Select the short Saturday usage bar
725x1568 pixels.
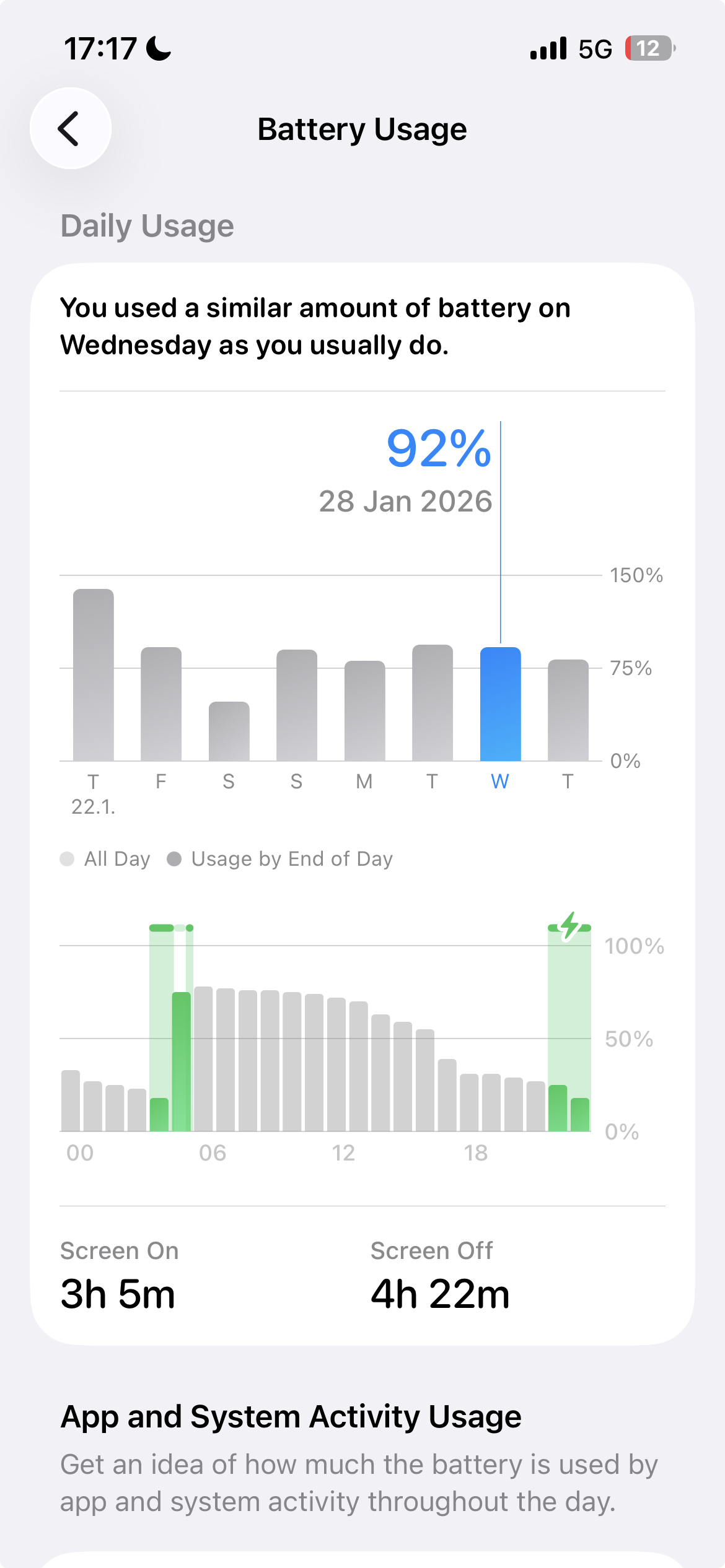(229, 731)
